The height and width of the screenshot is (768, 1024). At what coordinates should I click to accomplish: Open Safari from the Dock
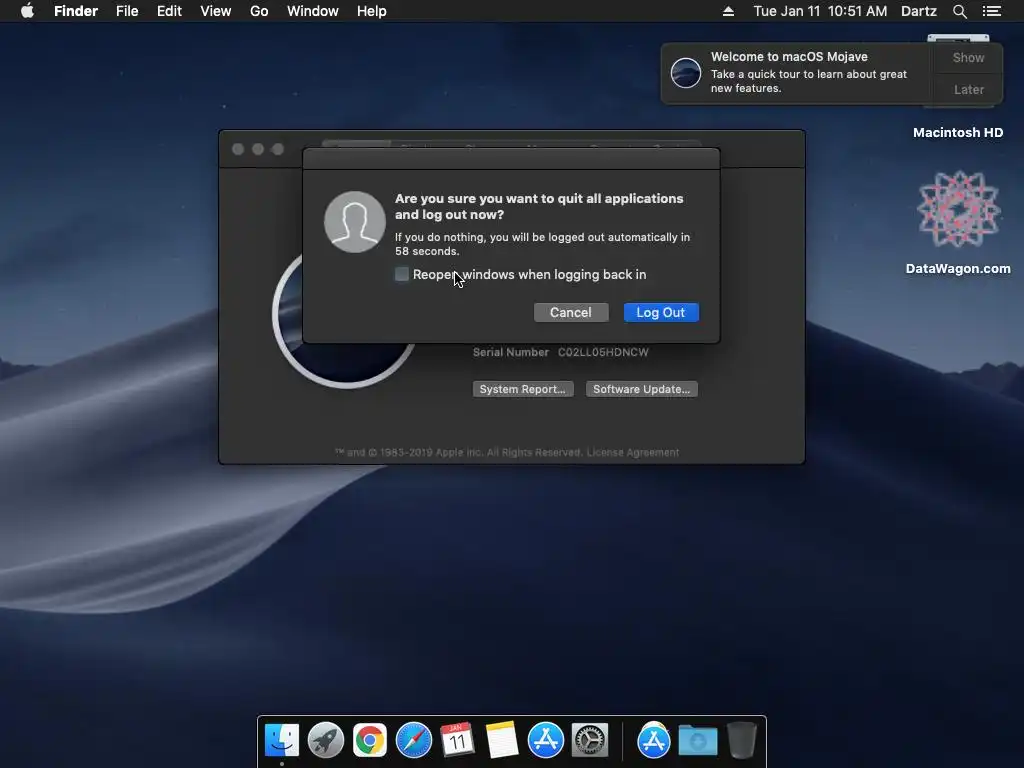[x=413, y=741]
